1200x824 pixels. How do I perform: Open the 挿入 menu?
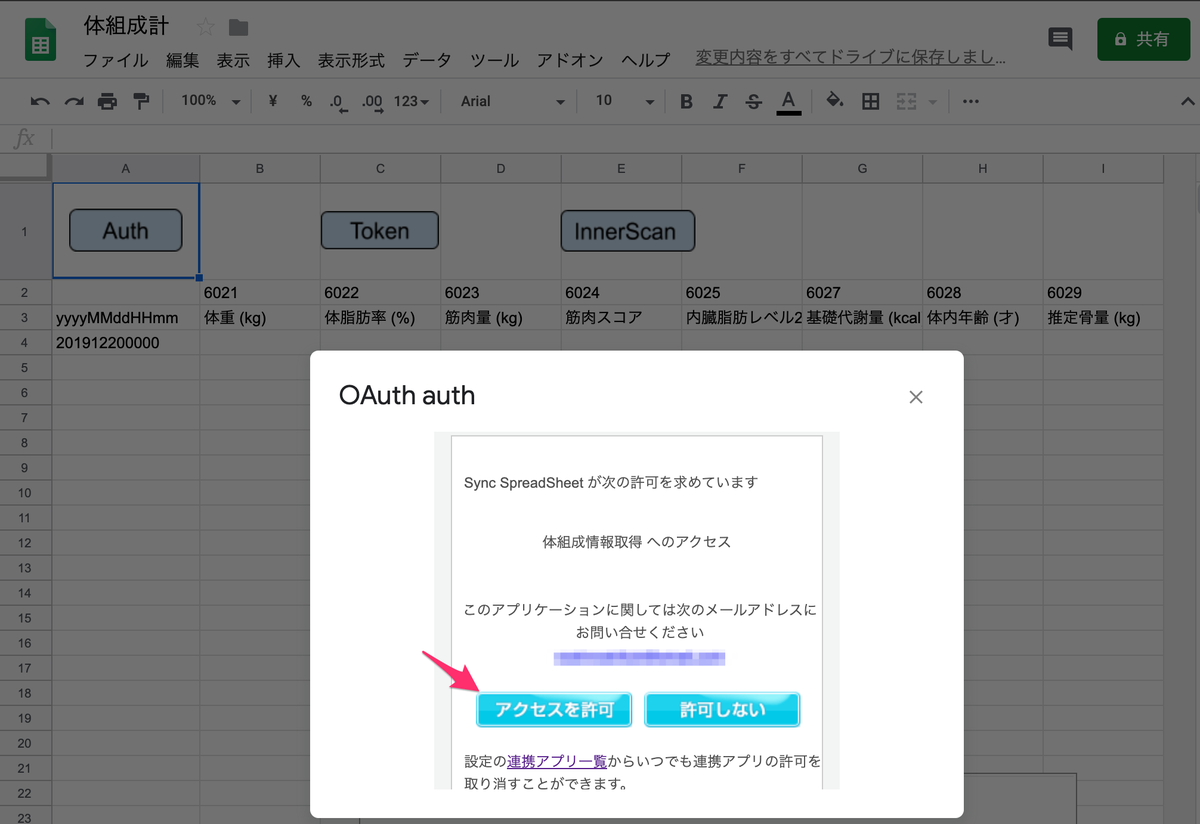pyautogui.click(x=283, y=60)
